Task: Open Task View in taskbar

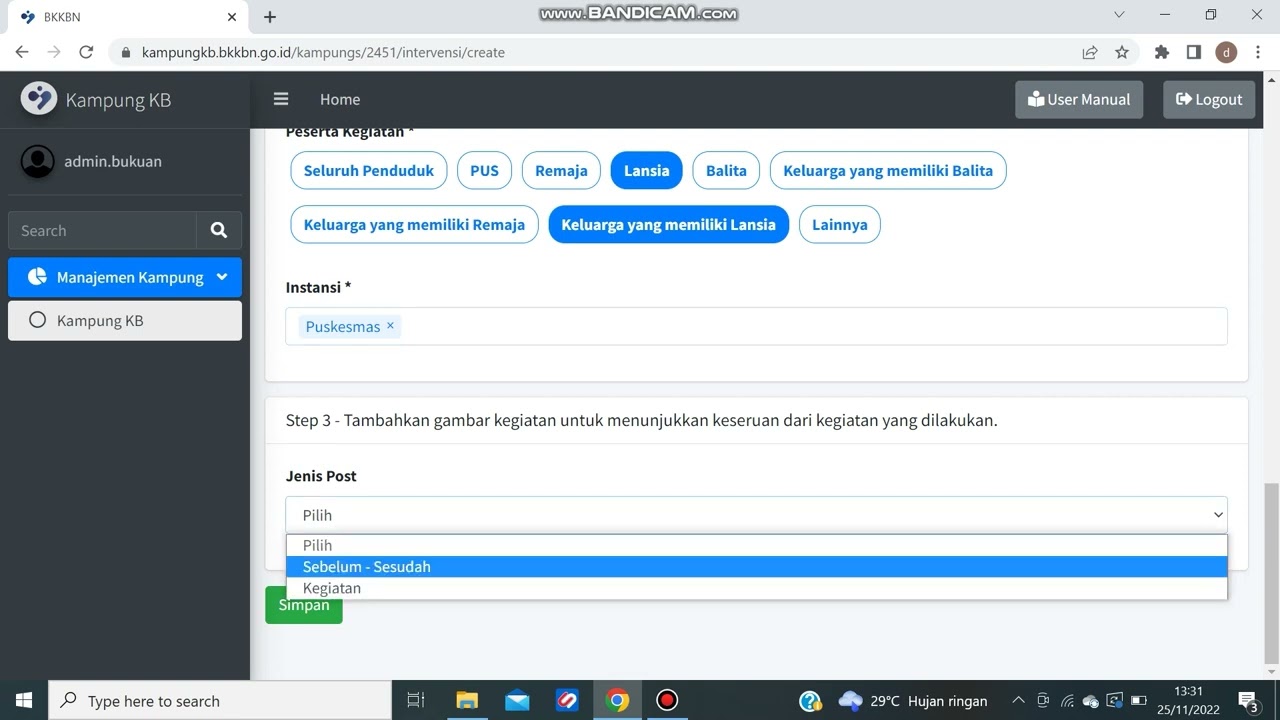Action: tap(416, 700)
